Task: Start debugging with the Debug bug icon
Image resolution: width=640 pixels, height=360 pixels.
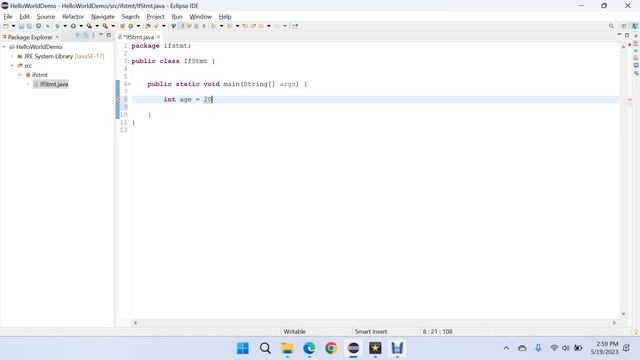Action: pos(58,26)
